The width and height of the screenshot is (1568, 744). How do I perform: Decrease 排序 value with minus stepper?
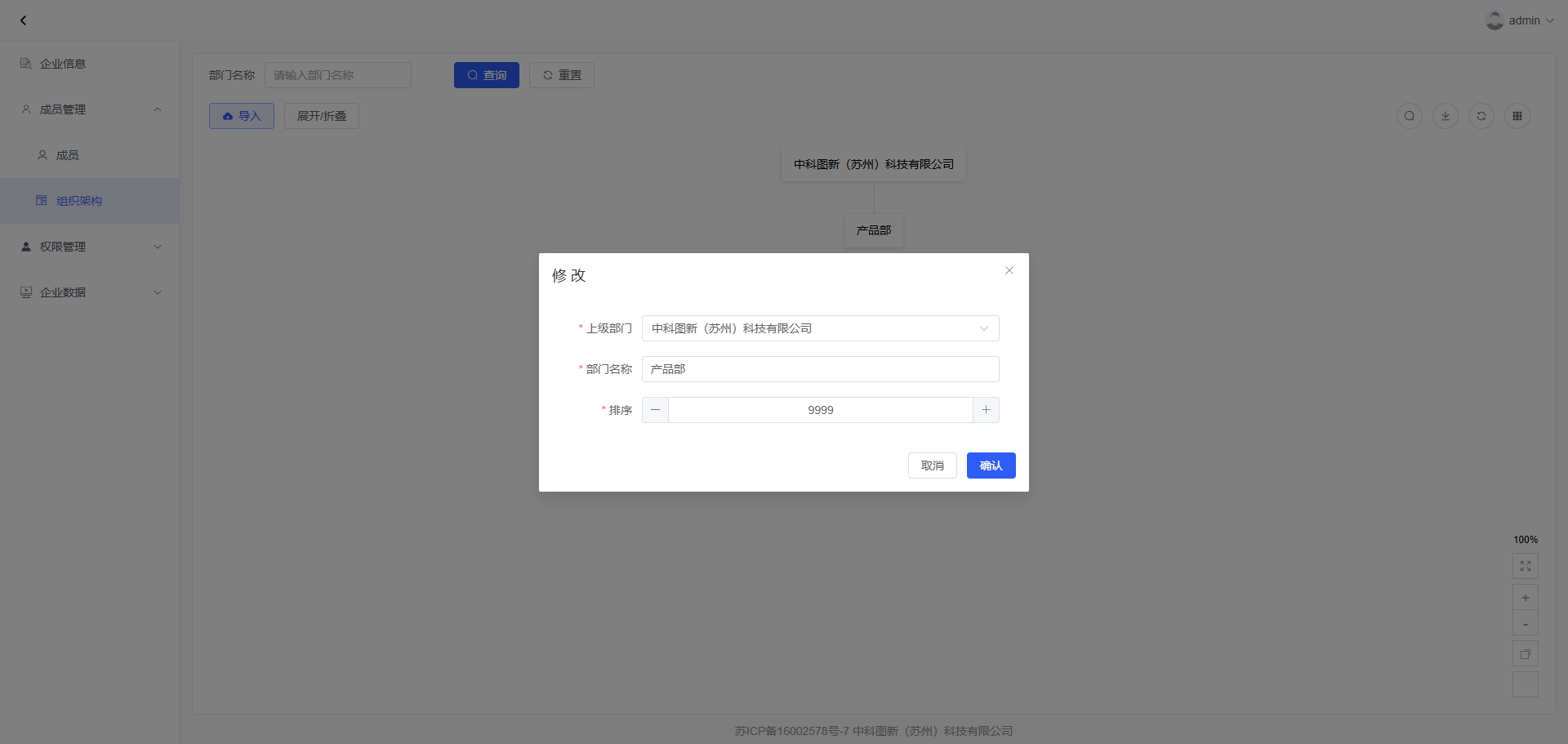click(x=655, y=410)
